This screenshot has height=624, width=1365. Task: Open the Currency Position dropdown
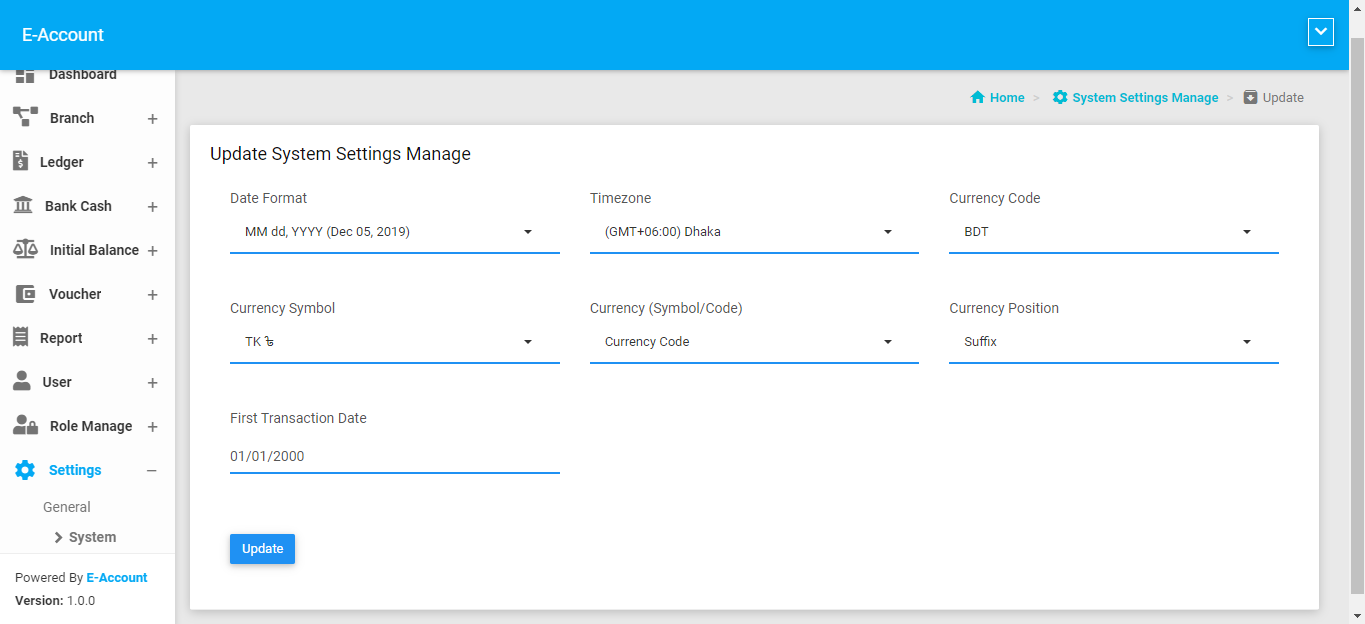click(1113, 342)
